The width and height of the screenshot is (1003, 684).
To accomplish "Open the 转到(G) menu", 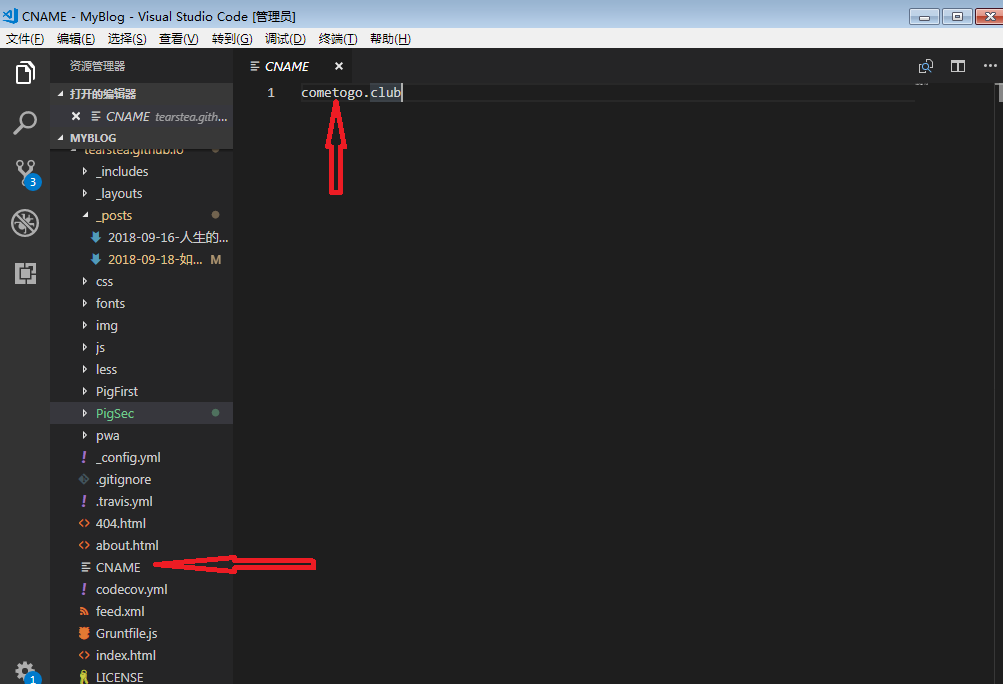I will (232, 38).
